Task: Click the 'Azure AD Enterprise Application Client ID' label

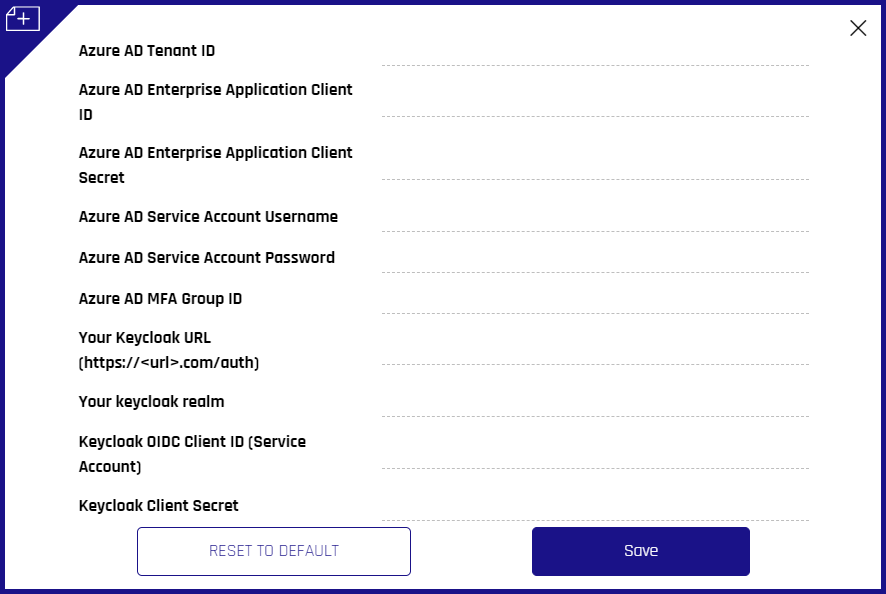Action: coord(215,102)
